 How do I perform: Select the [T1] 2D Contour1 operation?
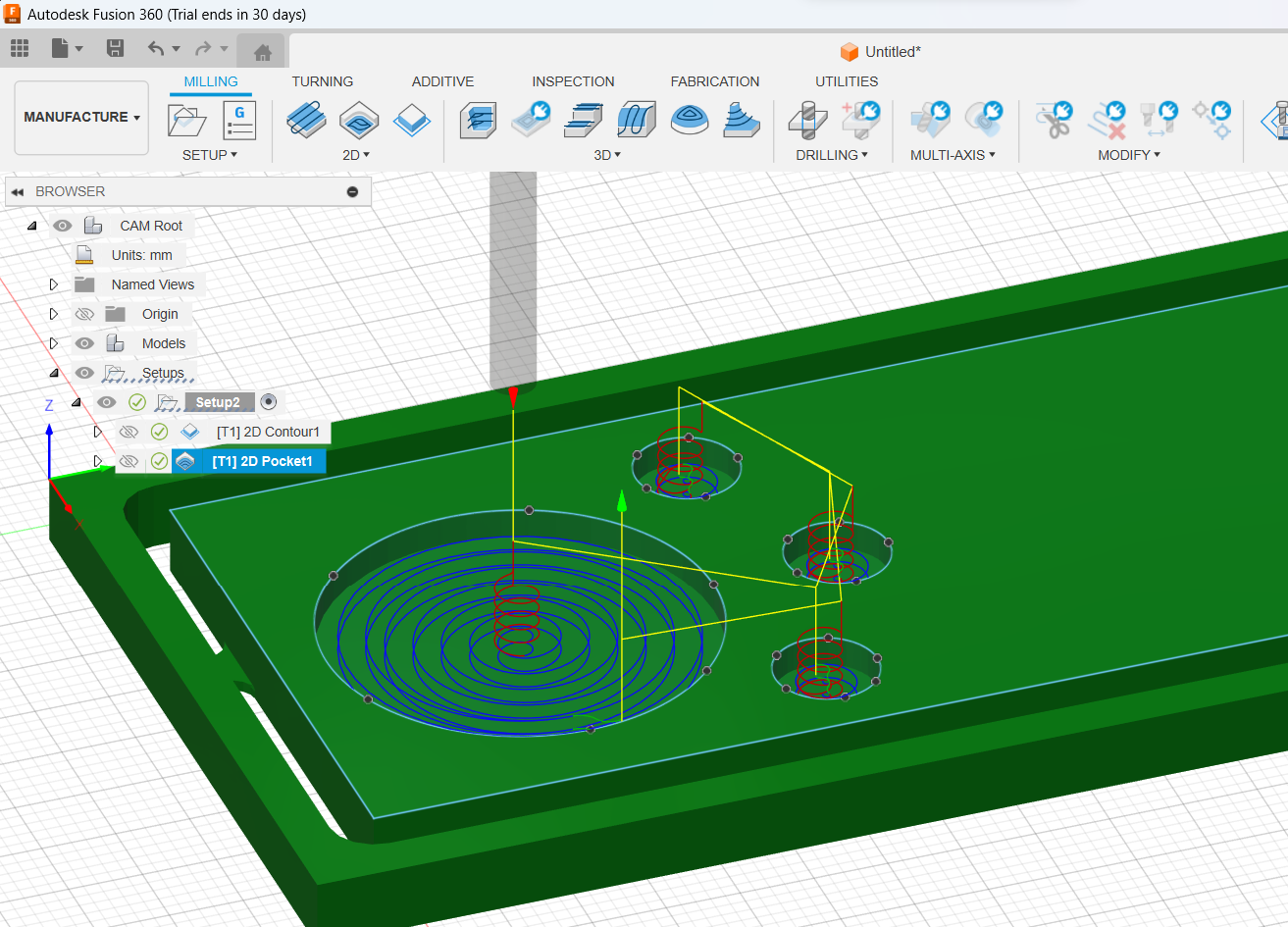pos(269,432)
